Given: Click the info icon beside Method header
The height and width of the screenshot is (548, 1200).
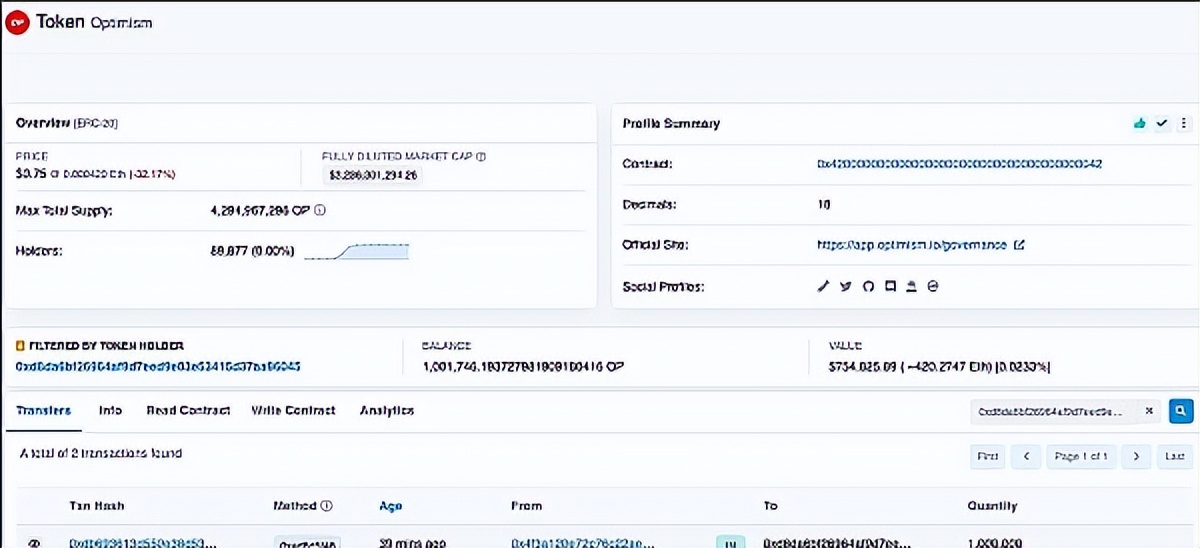Looking at the screenshot, I should (x=327, y=506).
